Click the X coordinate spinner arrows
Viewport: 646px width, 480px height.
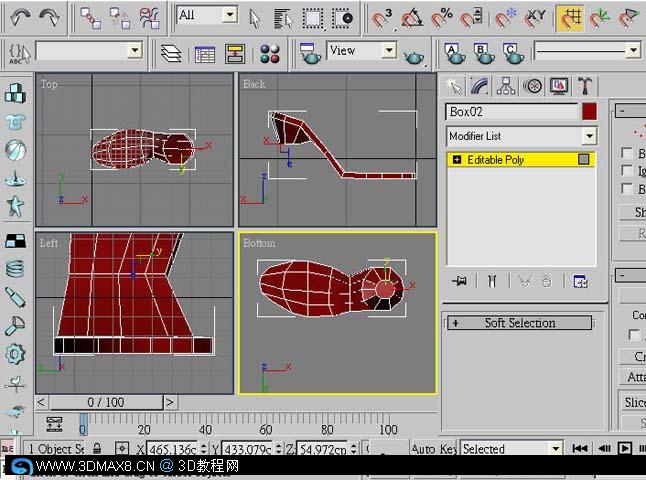coord(203,449)
